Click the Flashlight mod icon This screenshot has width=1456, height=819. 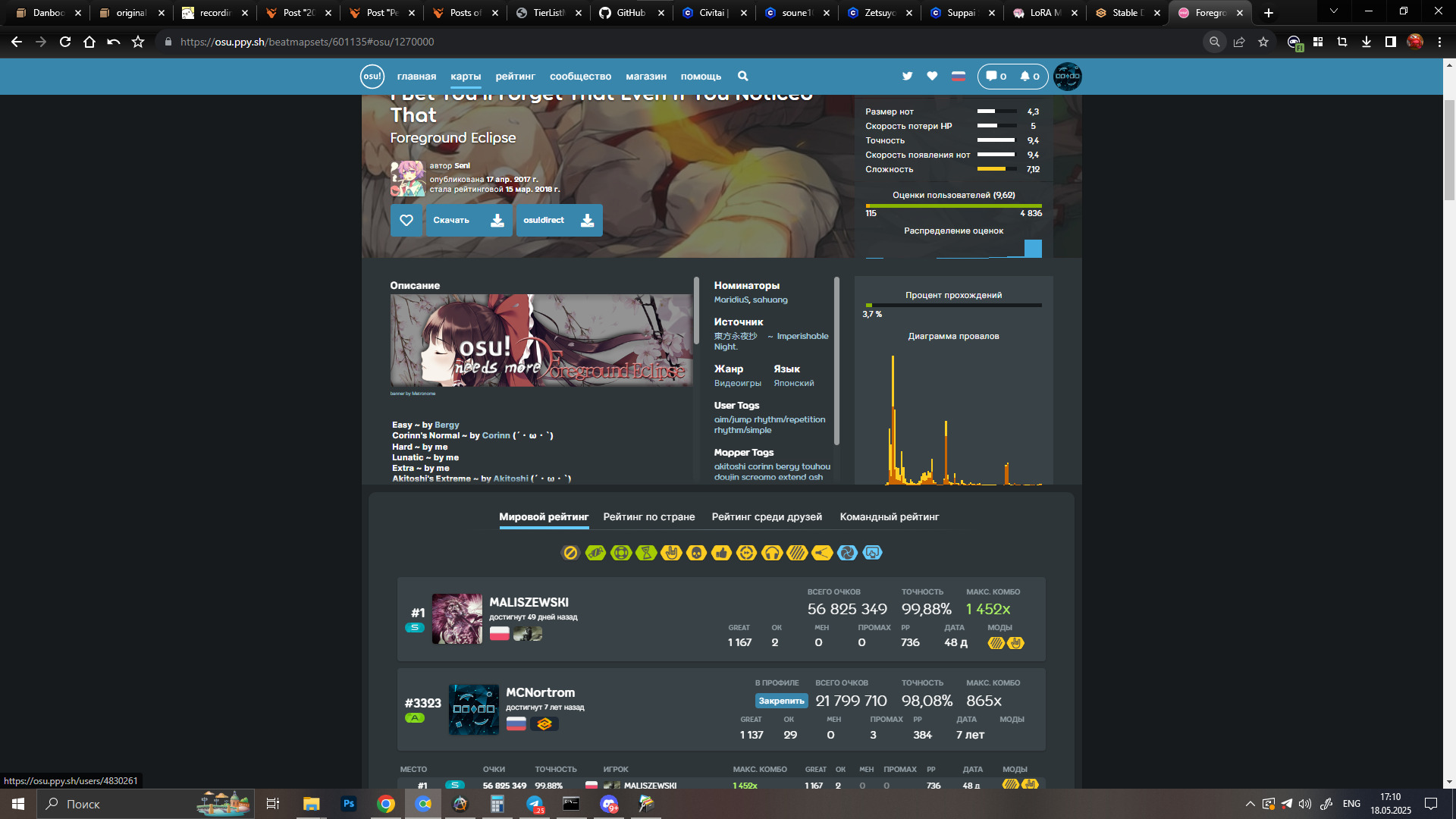tap(822, 553)
